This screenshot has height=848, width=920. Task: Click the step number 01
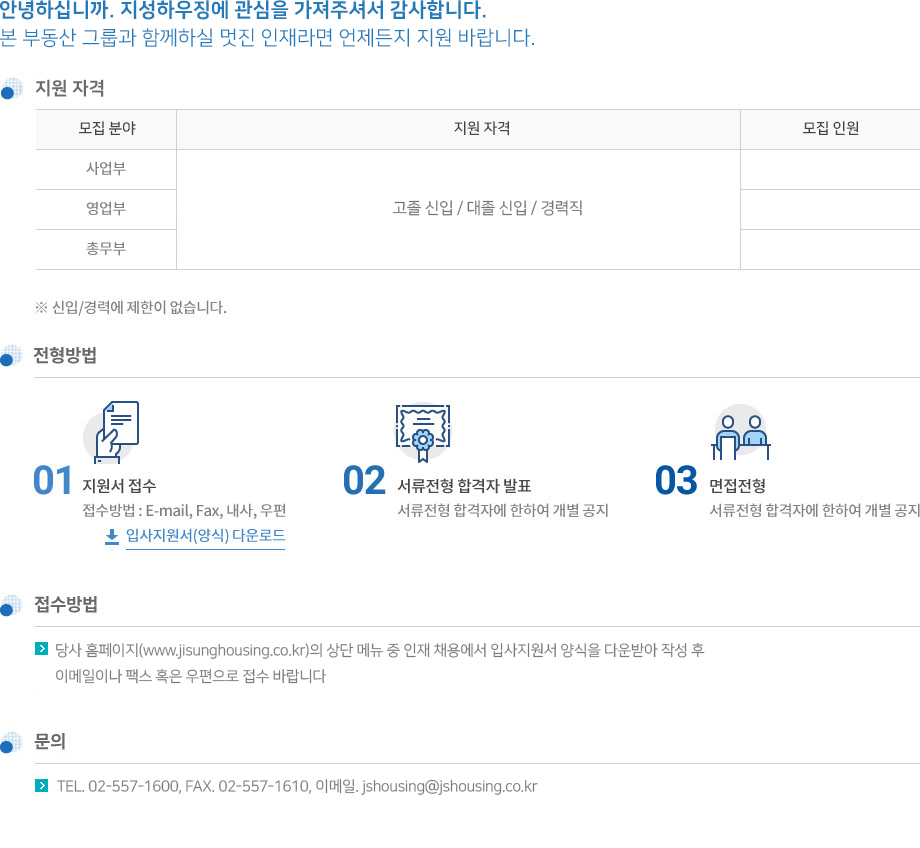pyautogui.click(x=53, y=480)
